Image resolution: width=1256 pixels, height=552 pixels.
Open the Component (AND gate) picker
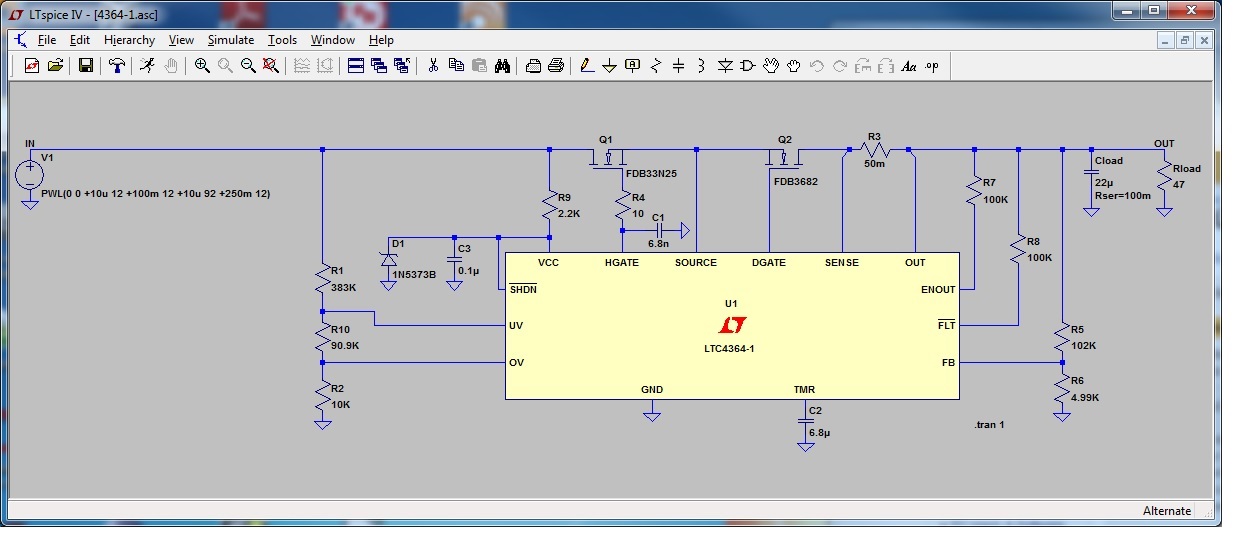point(748,66)
